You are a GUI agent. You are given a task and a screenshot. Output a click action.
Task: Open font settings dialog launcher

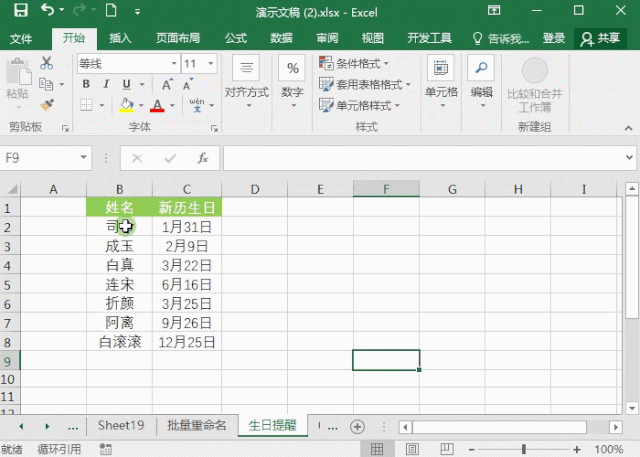point(214,129)
